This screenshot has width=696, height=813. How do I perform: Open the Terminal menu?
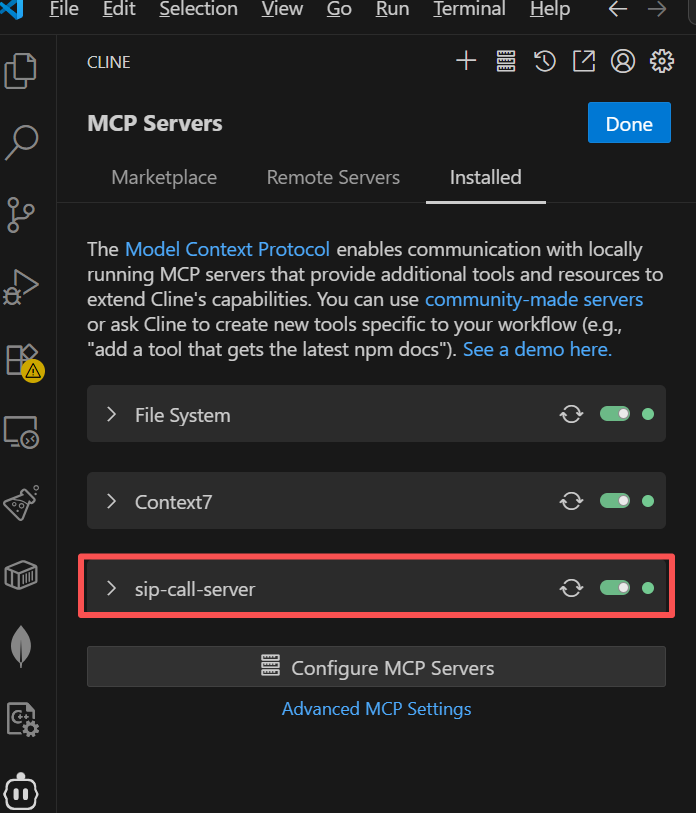(469, 9)
